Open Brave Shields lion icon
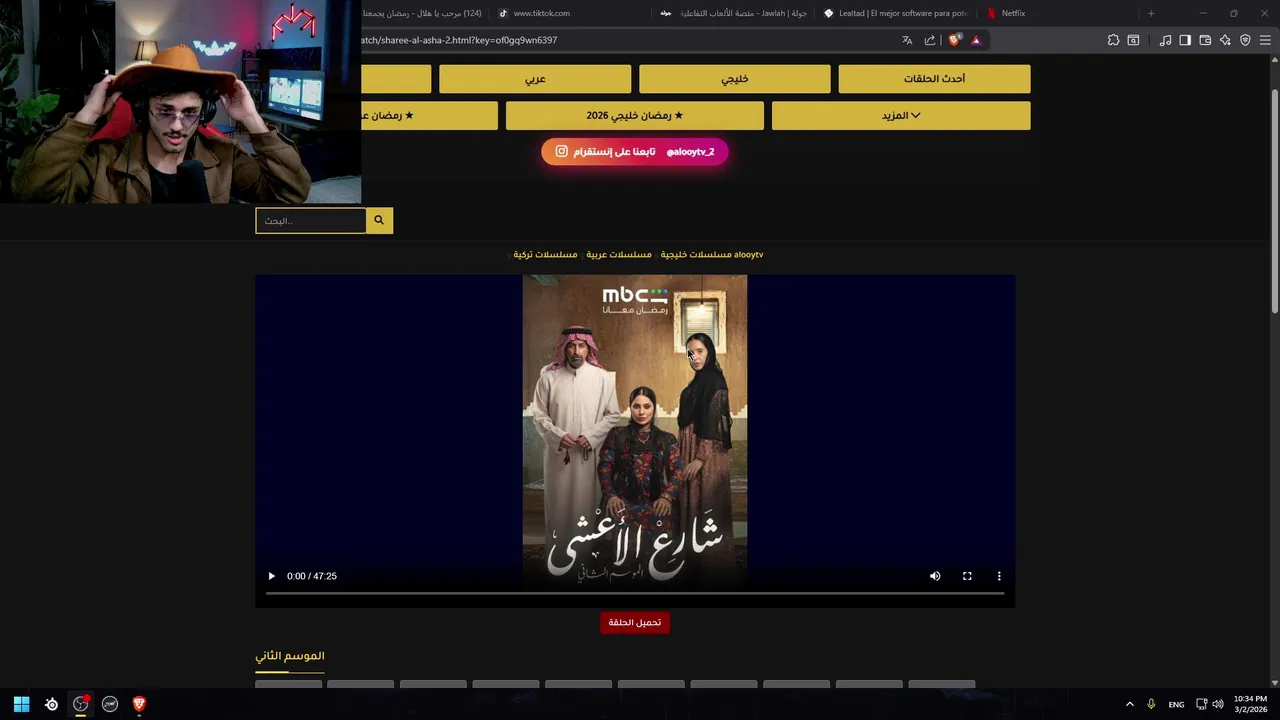 [954, 40]
